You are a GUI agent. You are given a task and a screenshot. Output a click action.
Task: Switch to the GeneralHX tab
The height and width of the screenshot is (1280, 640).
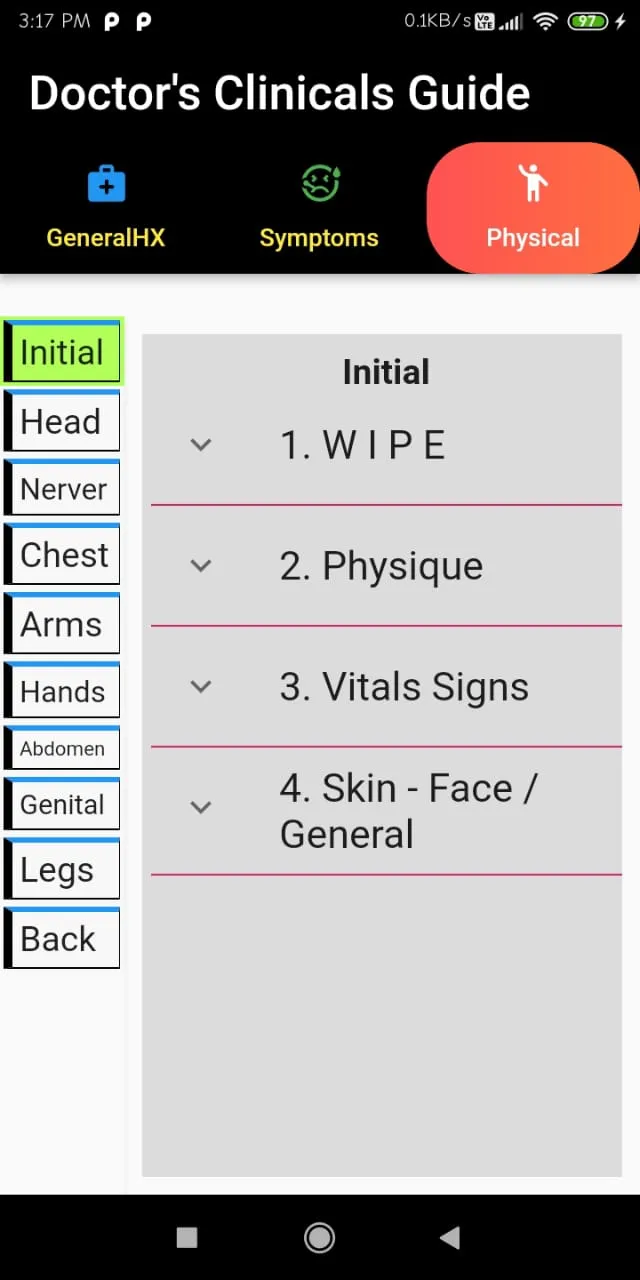[106, 208]
